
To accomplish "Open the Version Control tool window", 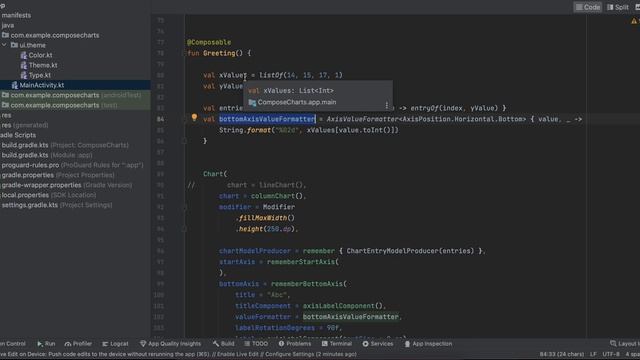I will click(13, 344).
